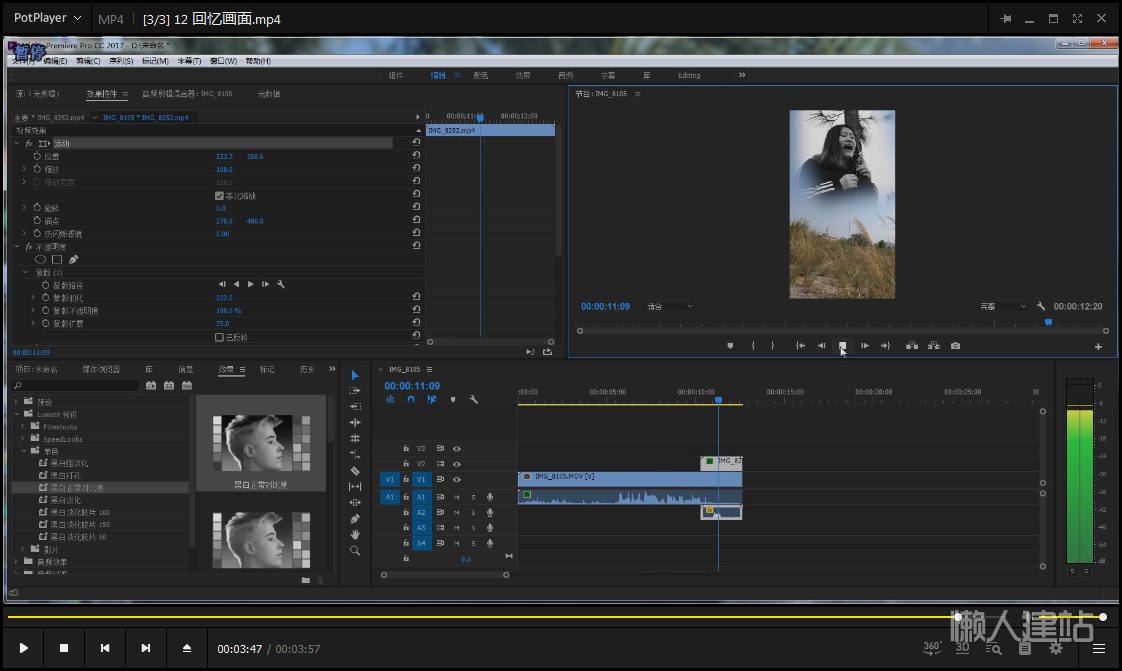
Task: Expand mask feather property
Action: tap(33, 298)
